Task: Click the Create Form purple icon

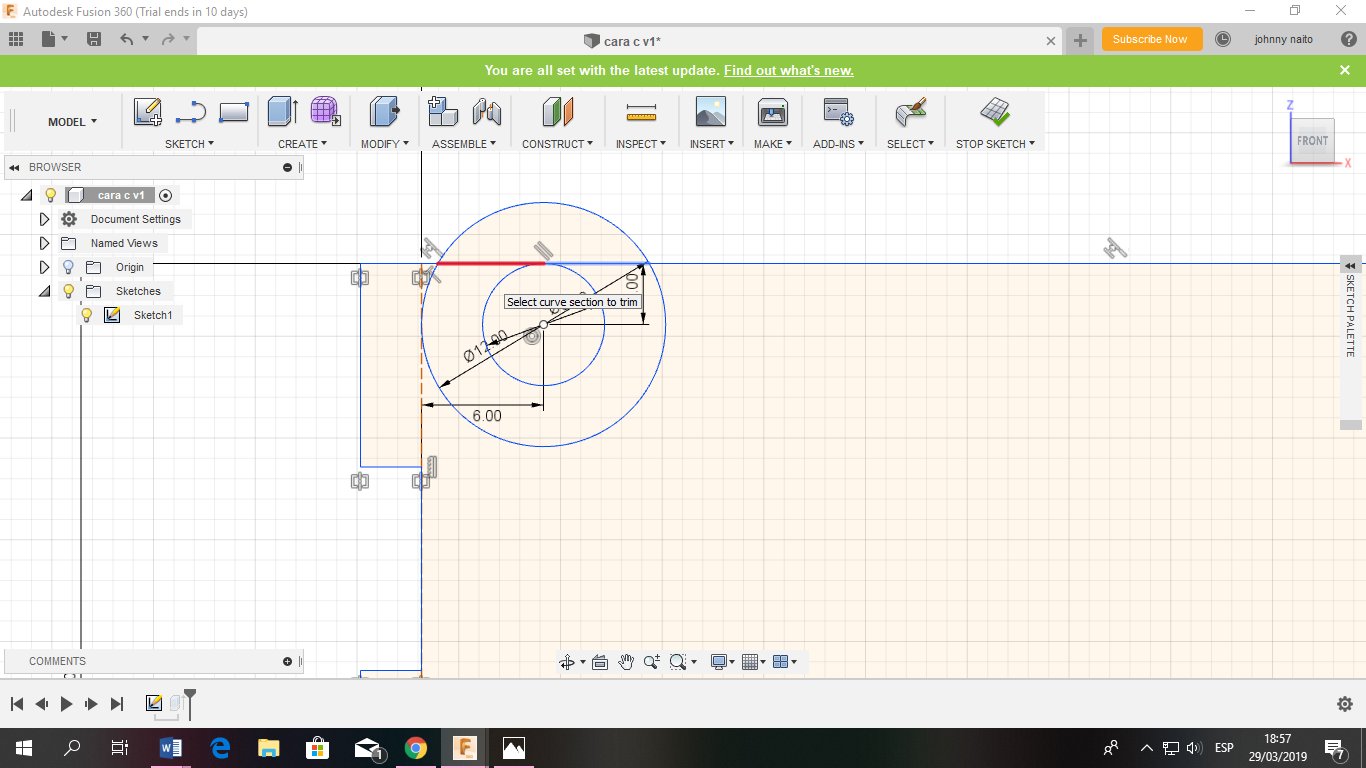Action: point(325,111)
